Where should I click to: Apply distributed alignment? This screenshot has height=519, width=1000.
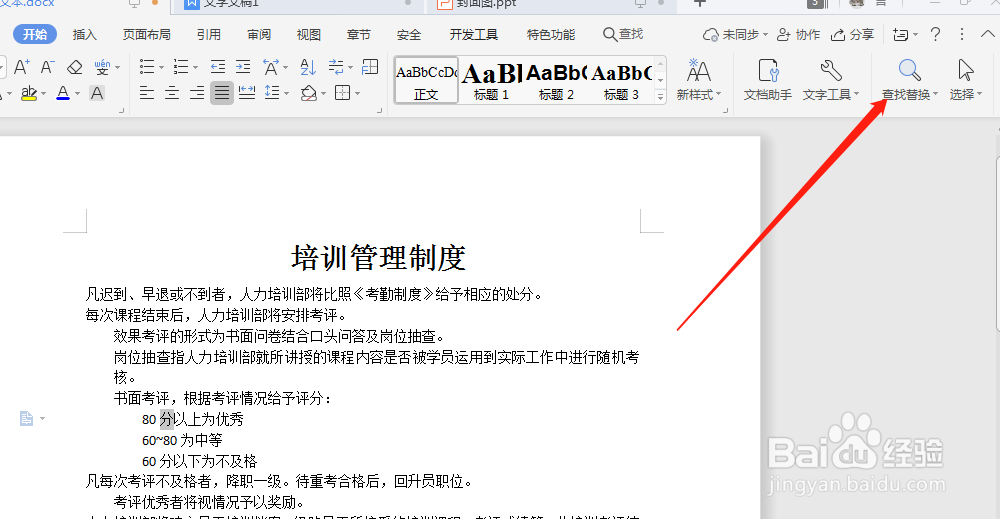pyautogui.click(x=247, y=93)
